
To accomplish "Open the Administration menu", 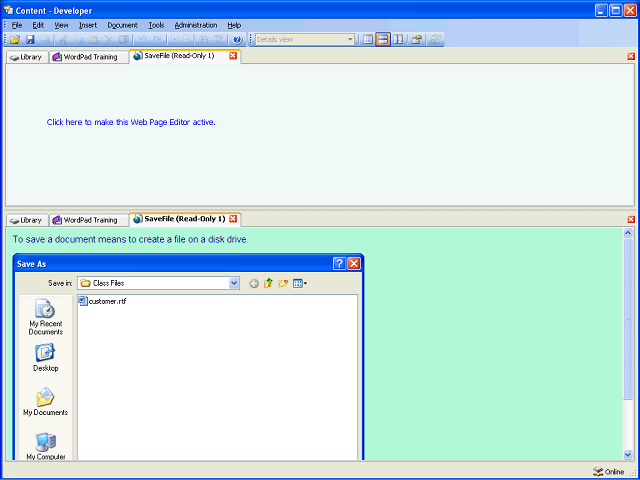I will click(196, 25).
